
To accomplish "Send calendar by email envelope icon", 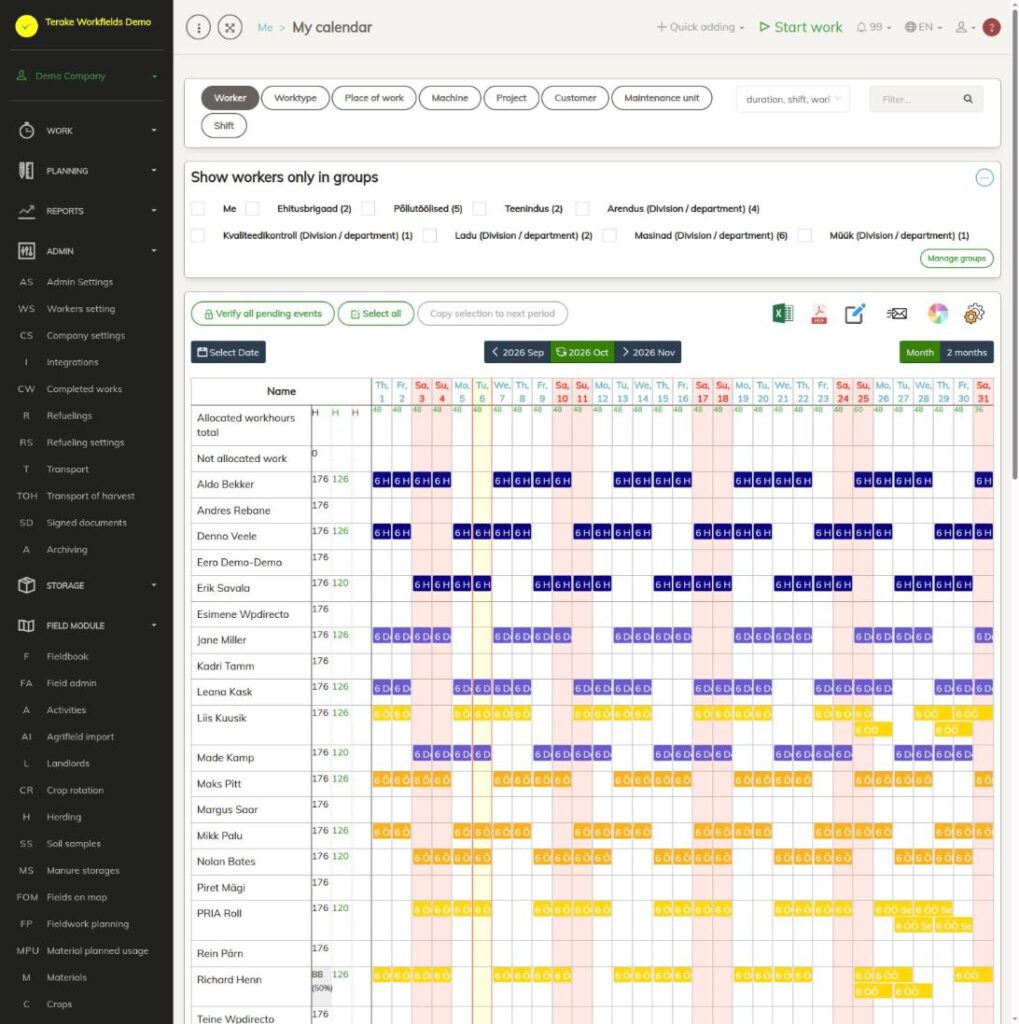I will coord(897,313).
